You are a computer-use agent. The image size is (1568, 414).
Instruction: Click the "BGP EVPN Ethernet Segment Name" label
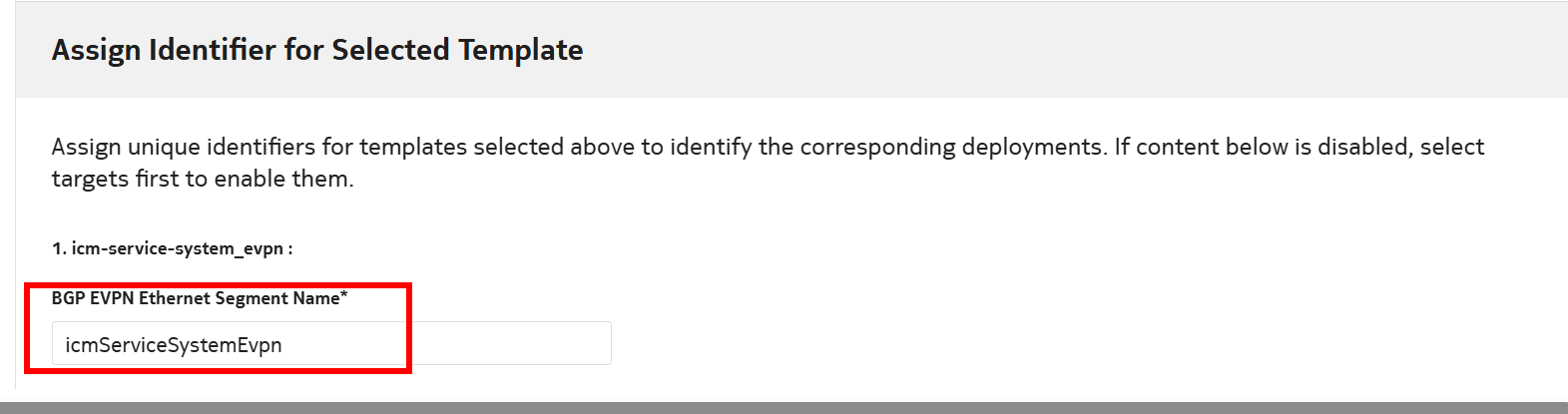click(x=196, y=298)
